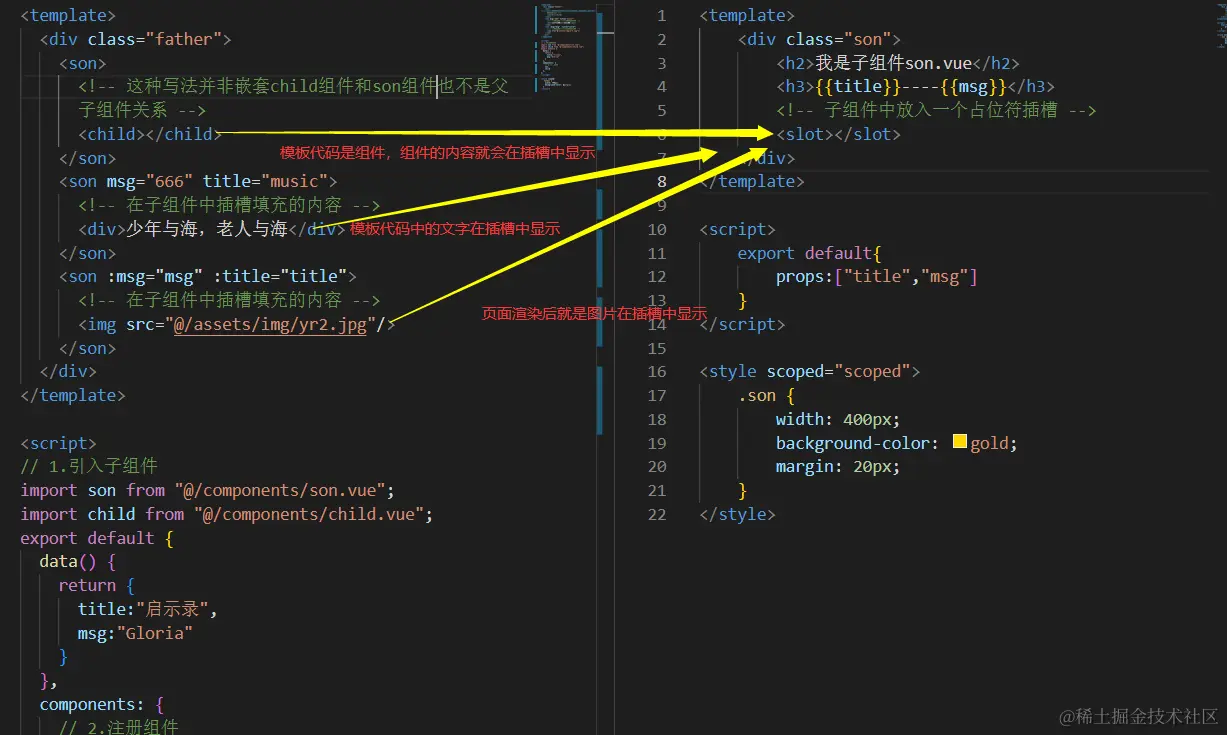Click the import child from child.vue line
This screenshot has width=1227, height=735.
point(226,514)
